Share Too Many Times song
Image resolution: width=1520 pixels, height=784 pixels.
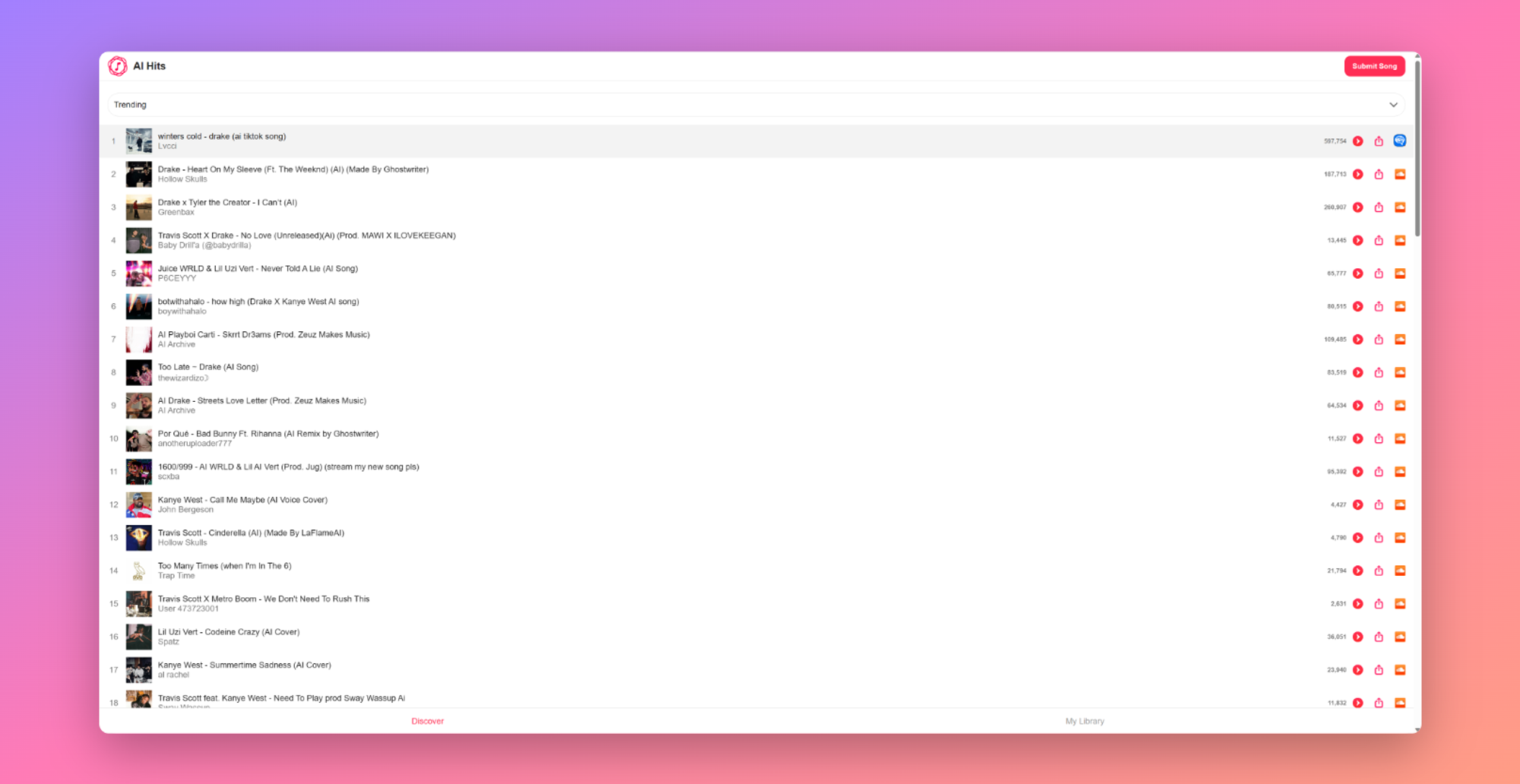[1379, 571]
